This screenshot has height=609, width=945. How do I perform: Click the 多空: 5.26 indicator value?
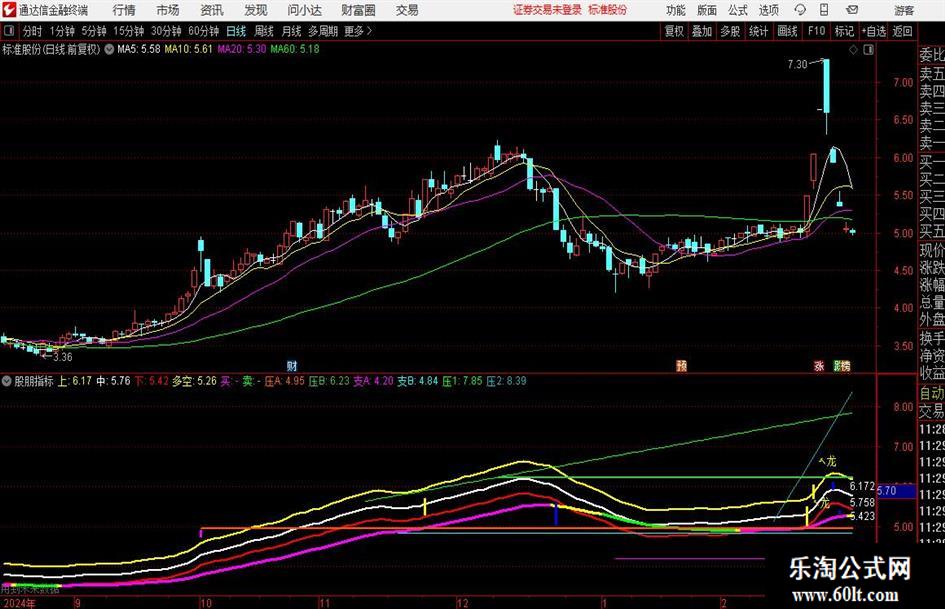coord(195,381)
